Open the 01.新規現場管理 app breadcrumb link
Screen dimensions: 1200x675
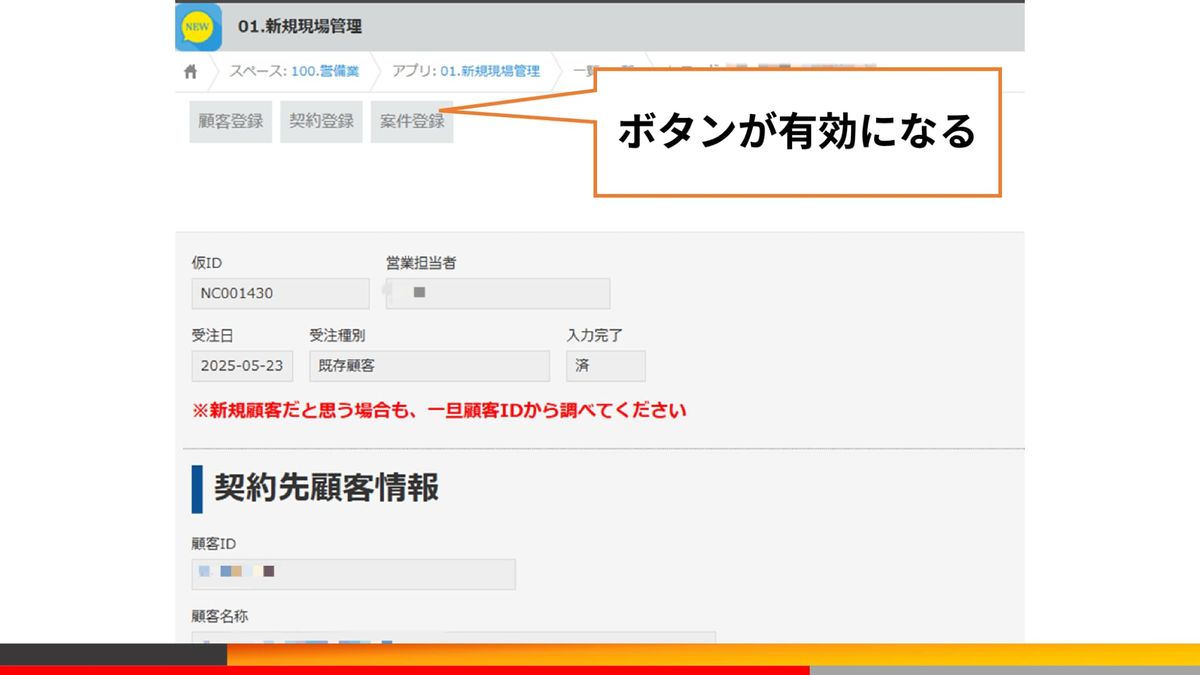[490, 72]
